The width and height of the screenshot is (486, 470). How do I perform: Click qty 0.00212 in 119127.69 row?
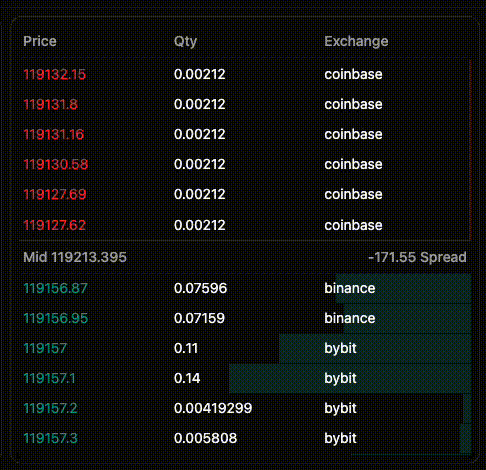[x=200, y=194]
